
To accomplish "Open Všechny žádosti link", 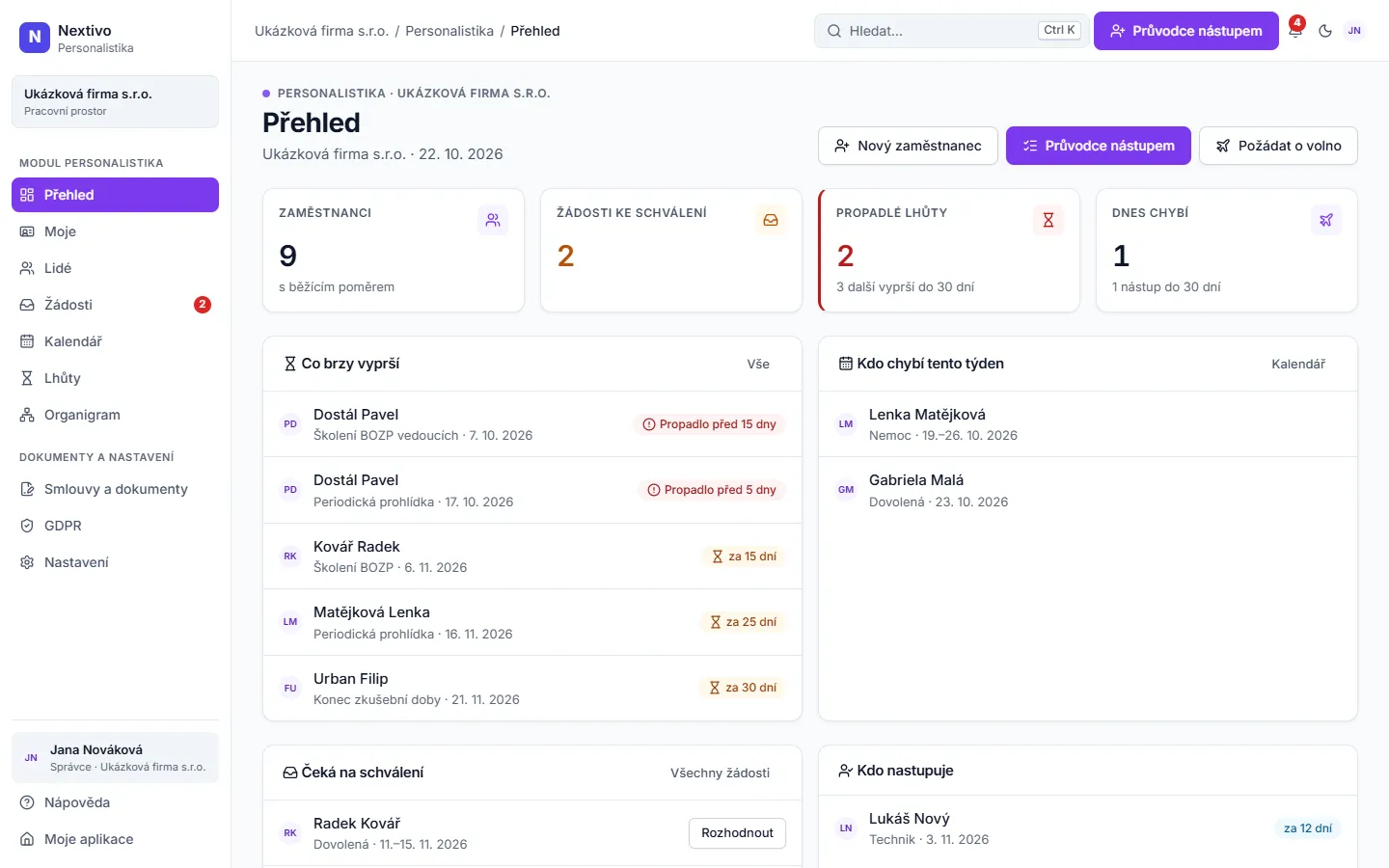I will click(721, 773).
